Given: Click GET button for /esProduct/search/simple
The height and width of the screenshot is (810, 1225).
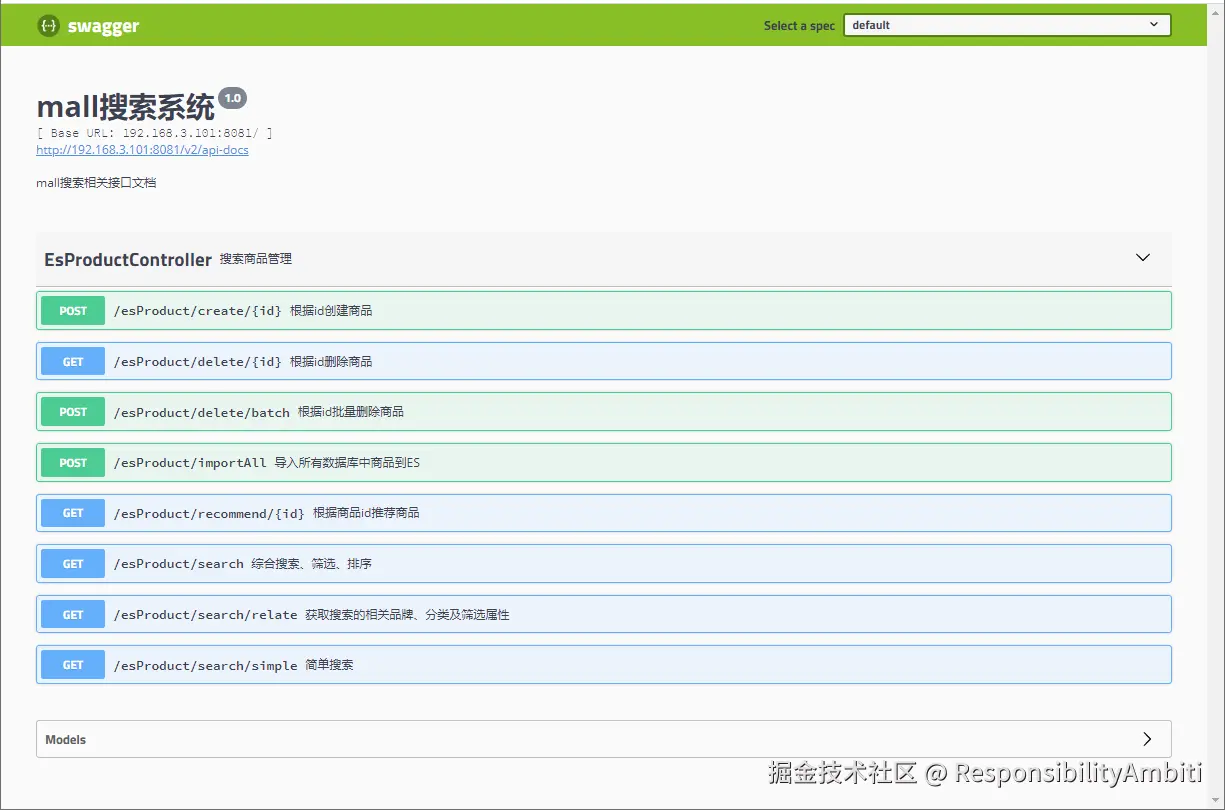Looking at the screenshot, I should (73, 665).
